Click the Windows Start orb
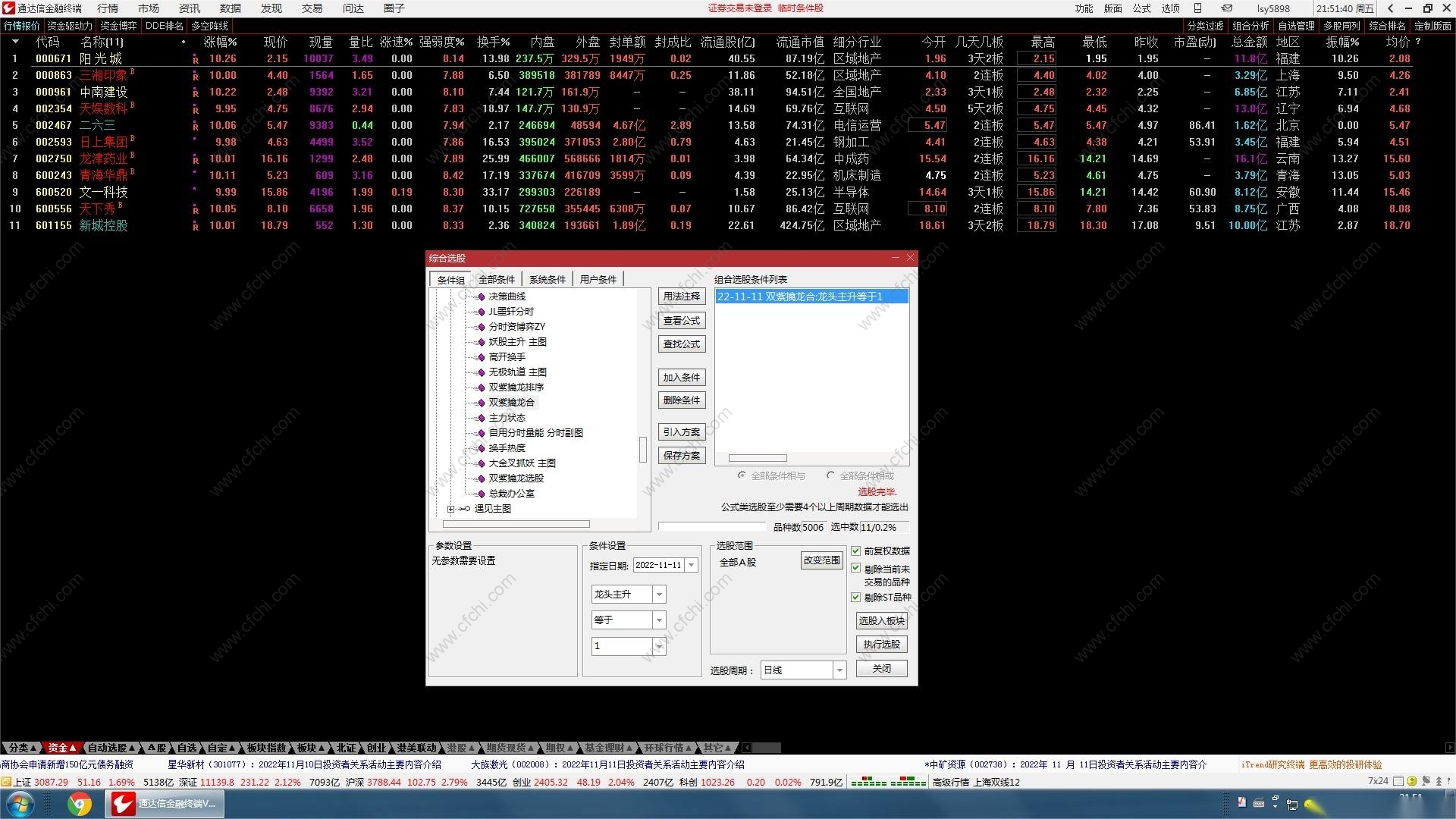This screenshot has width=1456, height=819. (x=20, y=803)
